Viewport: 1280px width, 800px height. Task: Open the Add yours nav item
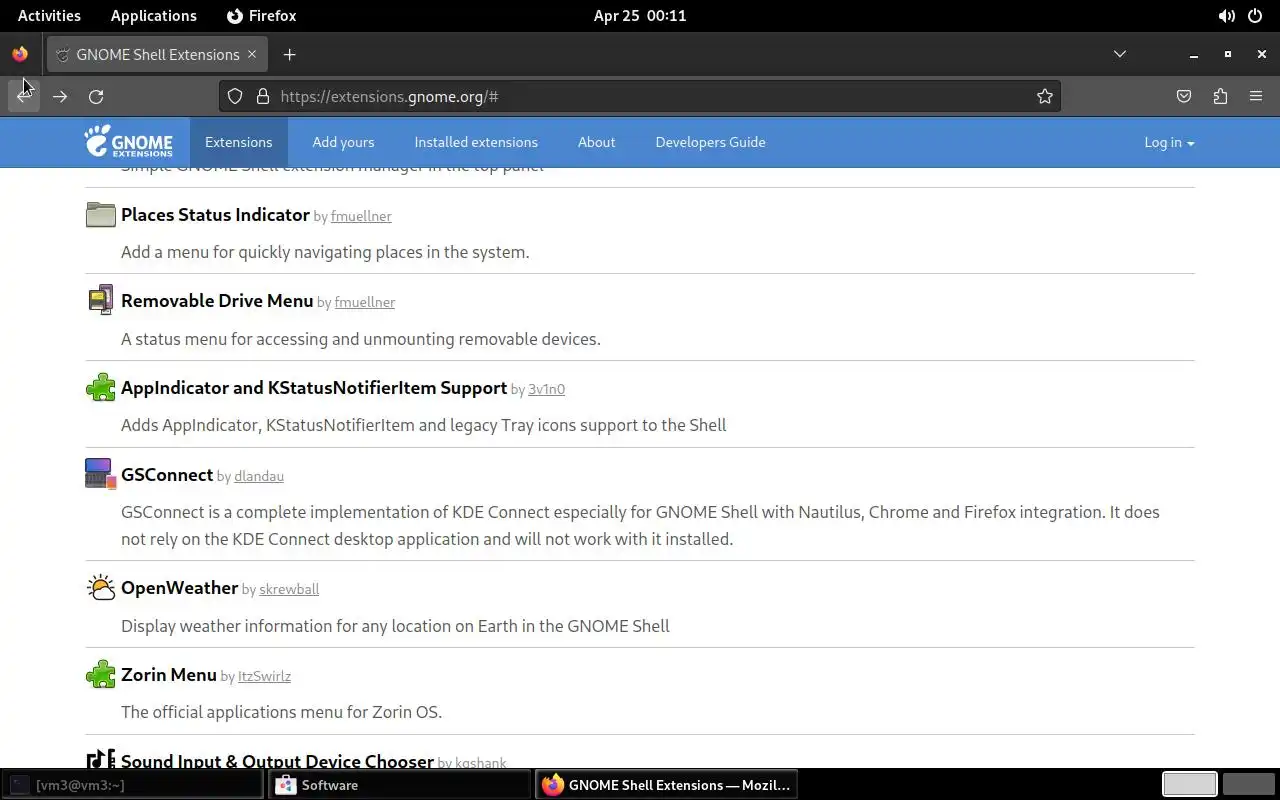pos(343,142)
